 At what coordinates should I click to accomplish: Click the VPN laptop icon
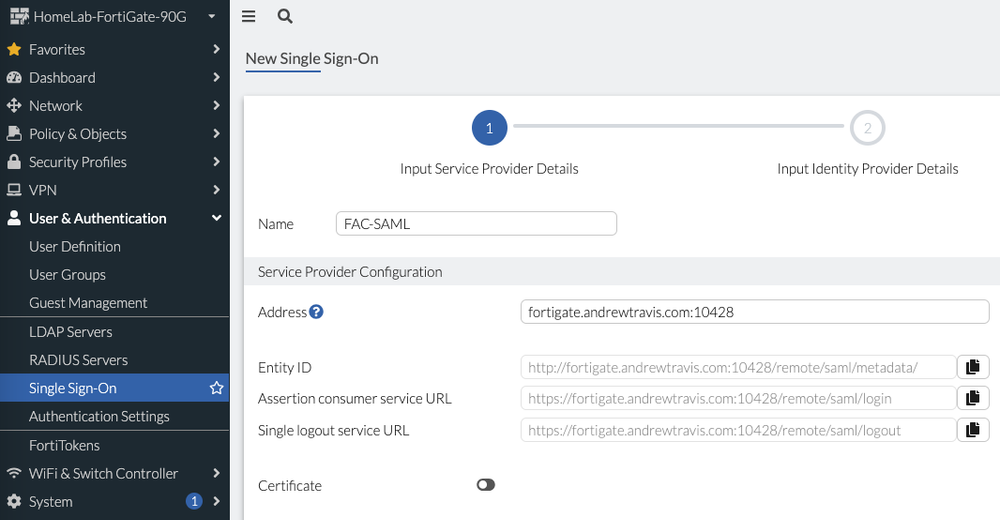click(14, 190)
